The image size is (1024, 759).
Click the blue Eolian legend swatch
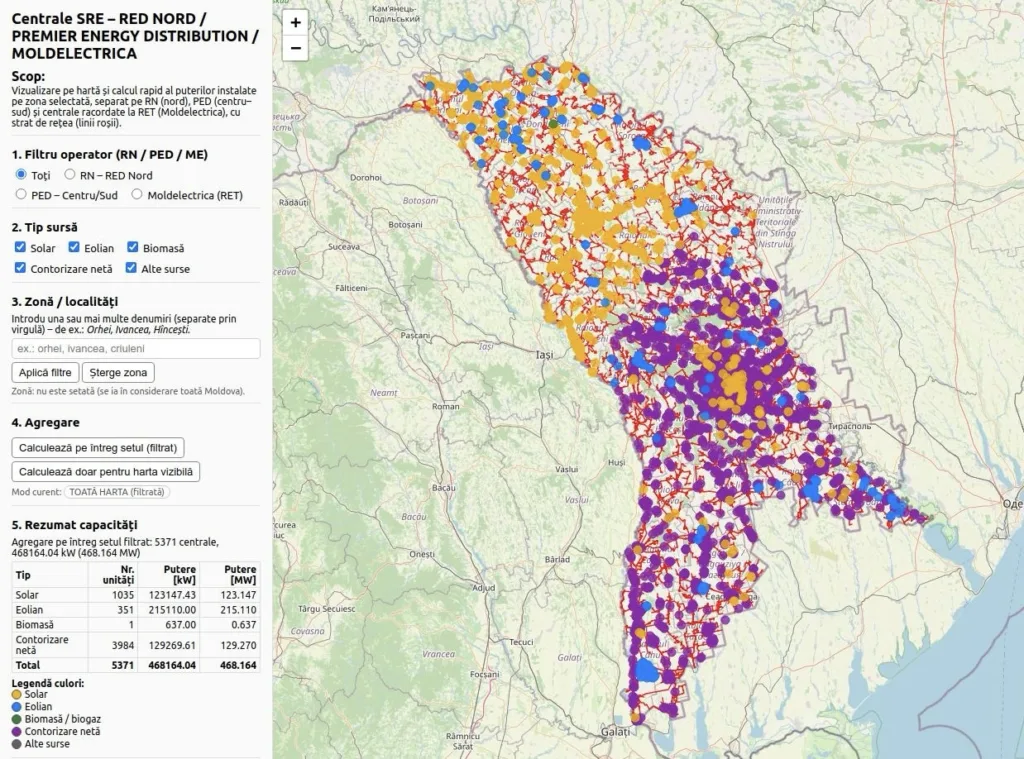coord(15,707)
